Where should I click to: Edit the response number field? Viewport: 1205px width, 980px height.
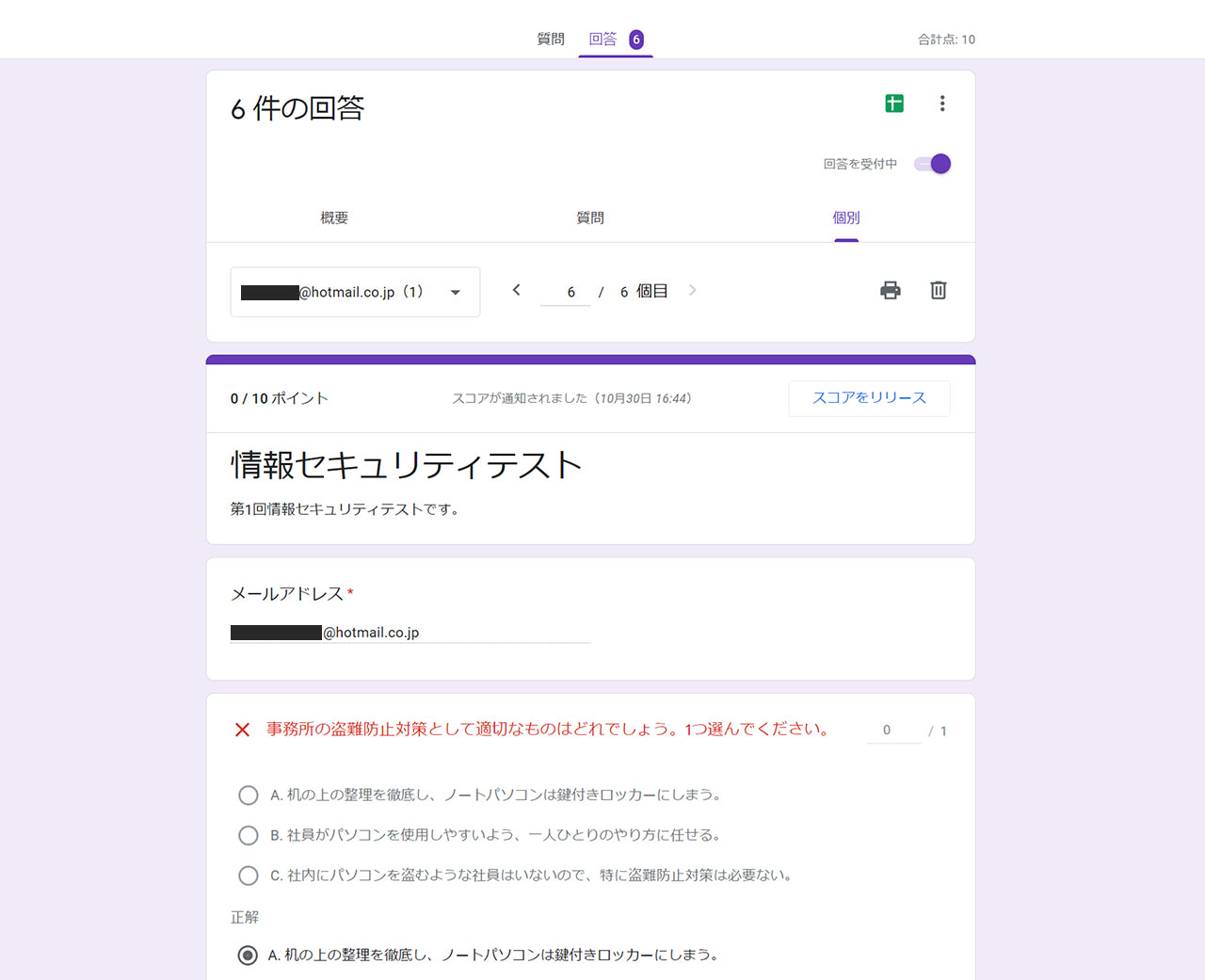(x=566, y=292)
